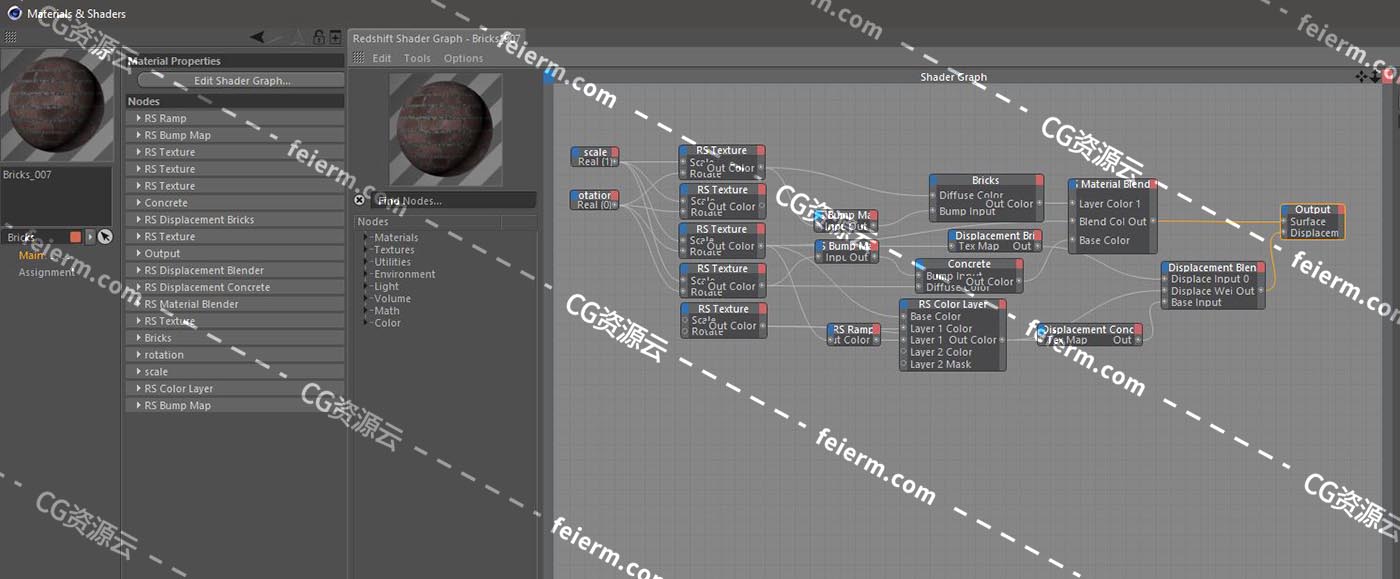Image resolution: width=1400 pixels, height=579 pixels.
Task: Open the Options menu
Action: pos(463,58)
